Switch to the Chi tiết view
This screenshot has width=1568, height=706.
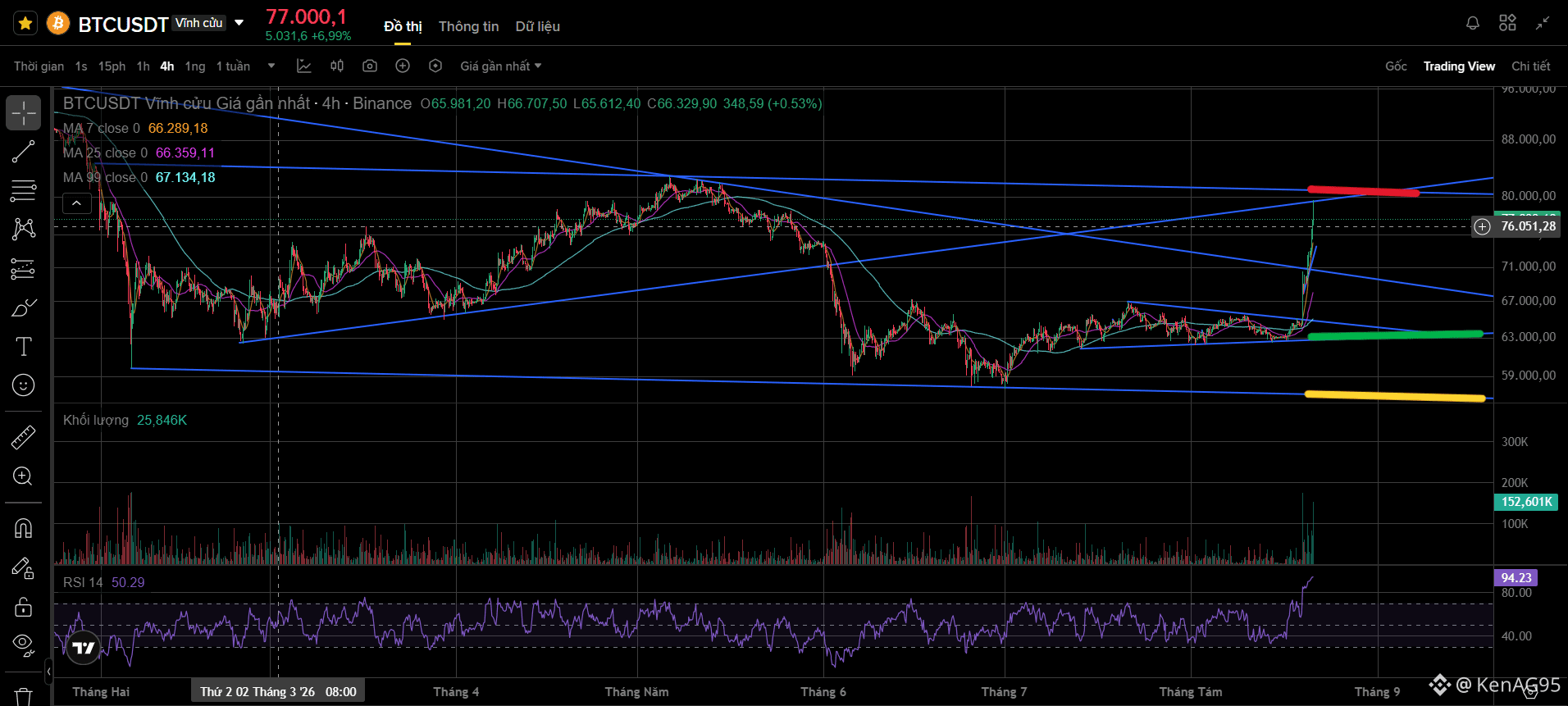[1531, 66]
